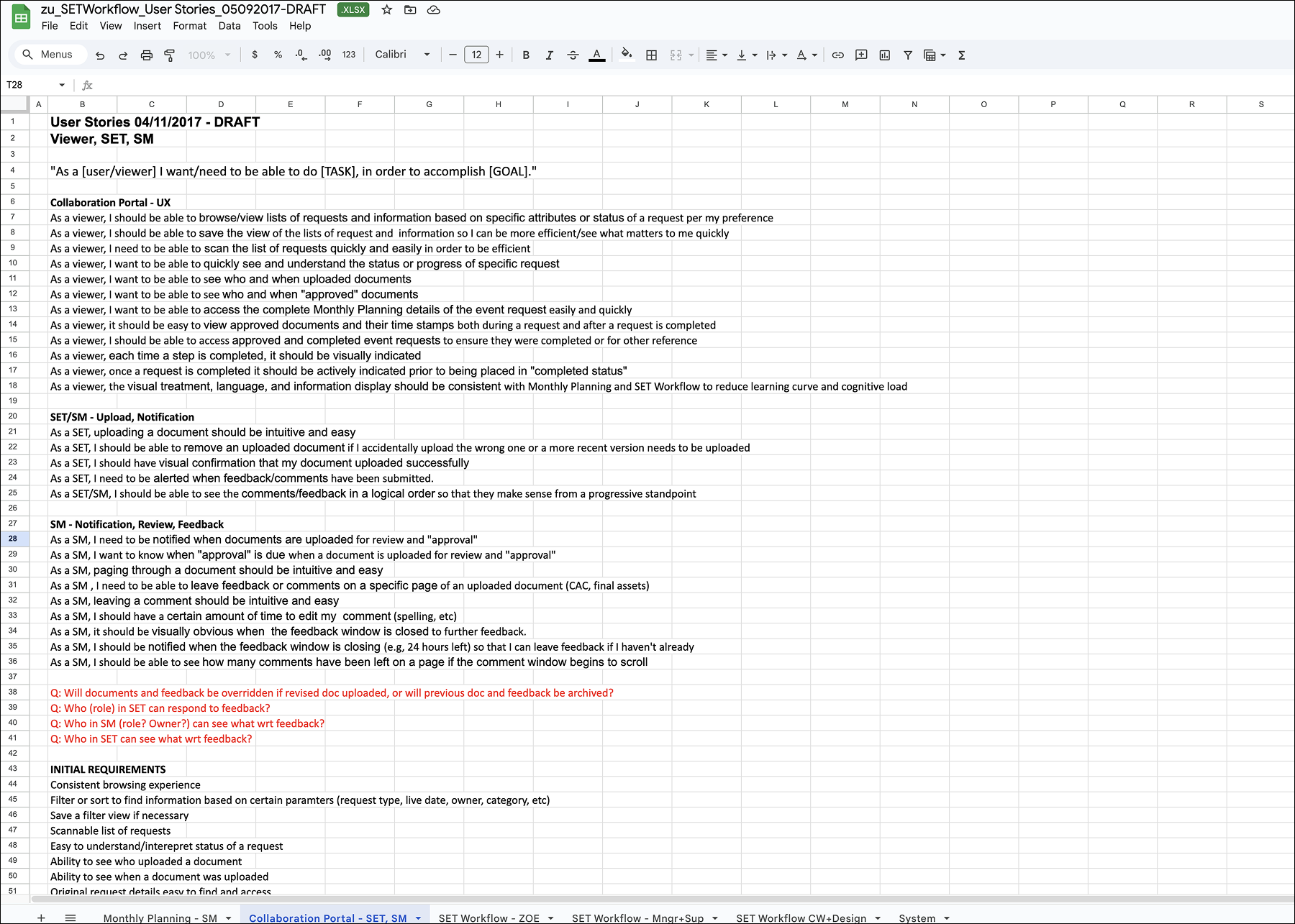The width and height of the screenshot is (1295, 924).
Task: Open text rotation dropdown
Action: click(806, 55)
